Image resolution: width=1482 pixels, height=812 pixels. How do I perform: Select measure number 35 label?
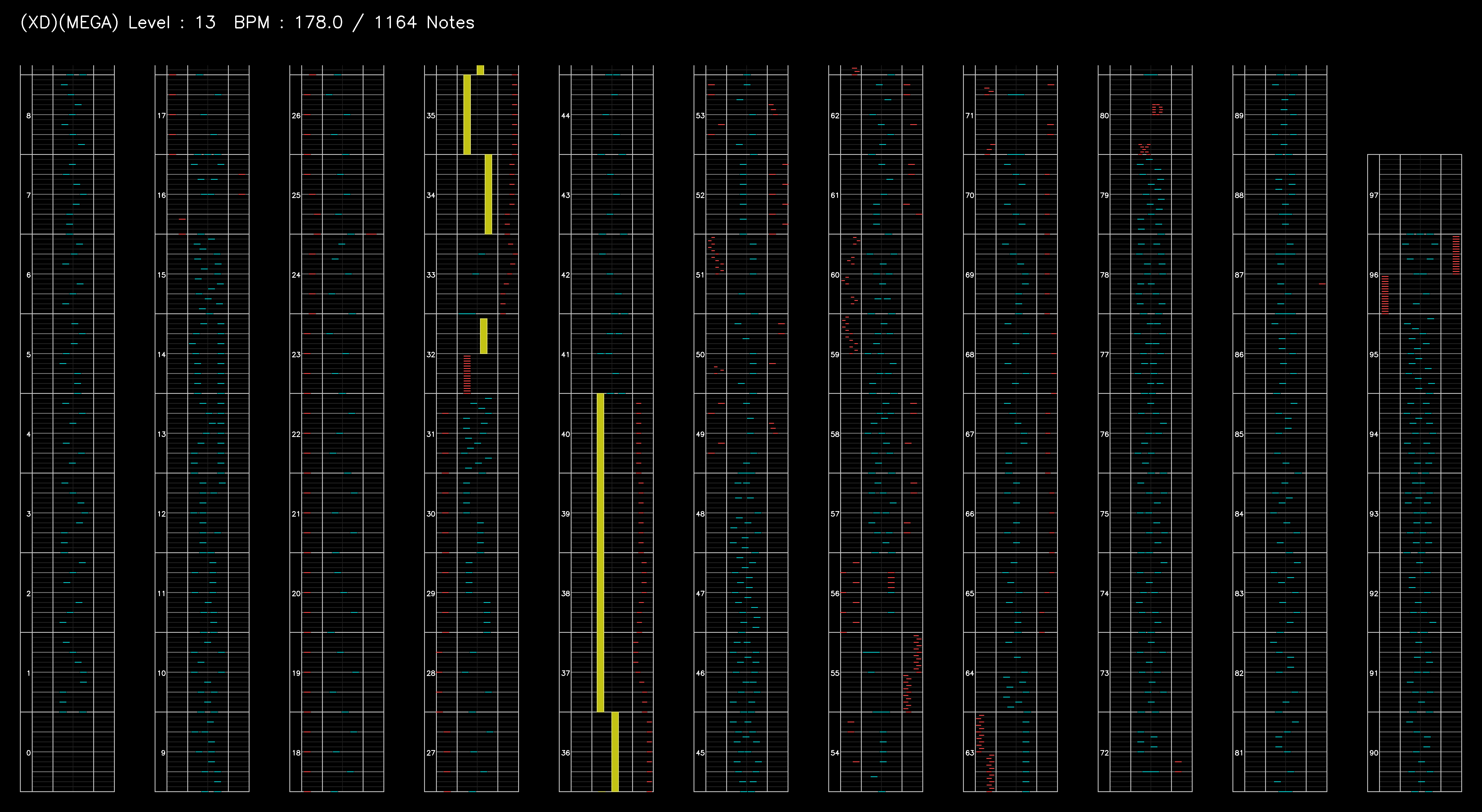coord(431,116)
